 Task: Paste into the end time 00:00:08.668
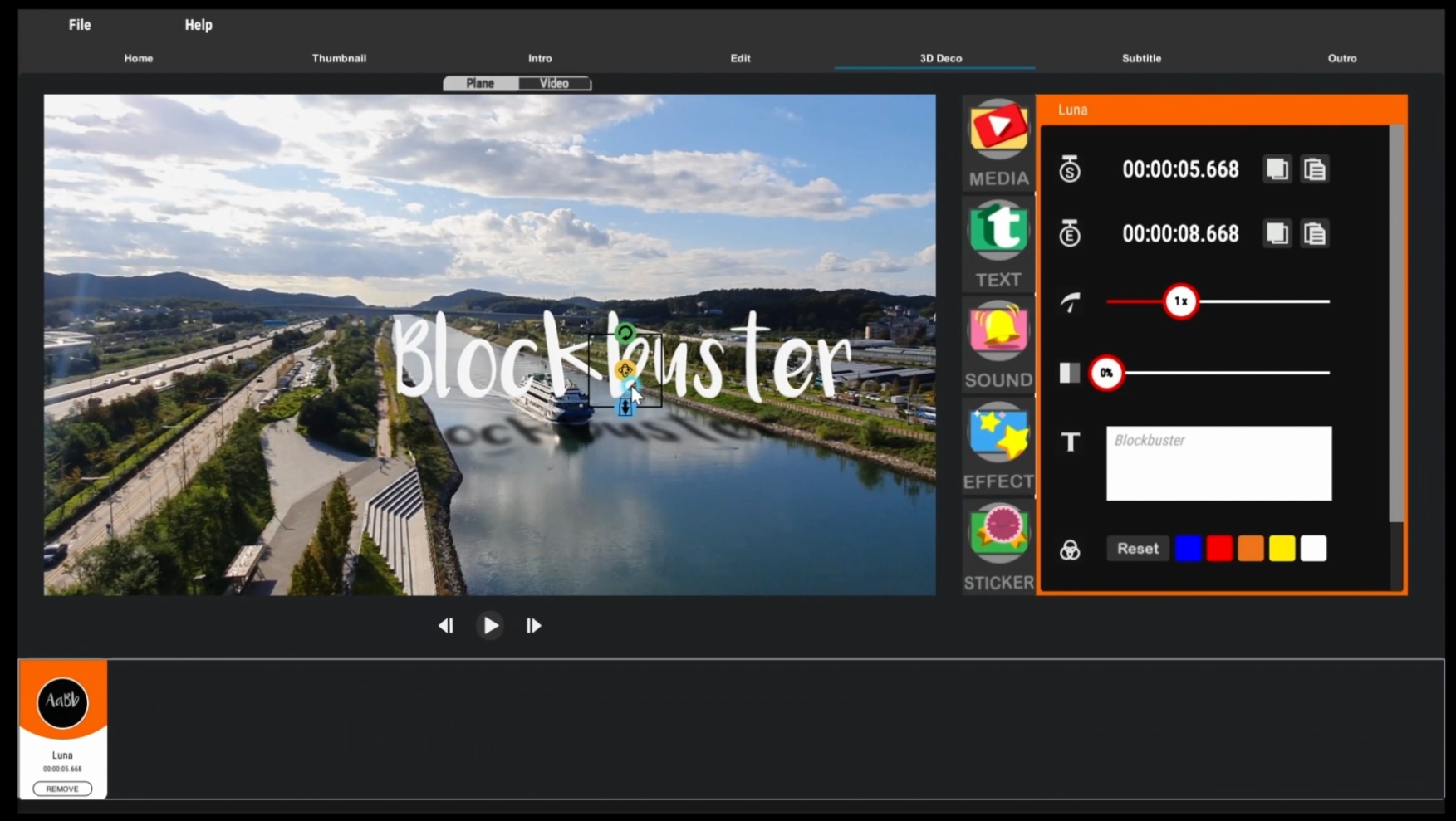[x=1314, y=234]
